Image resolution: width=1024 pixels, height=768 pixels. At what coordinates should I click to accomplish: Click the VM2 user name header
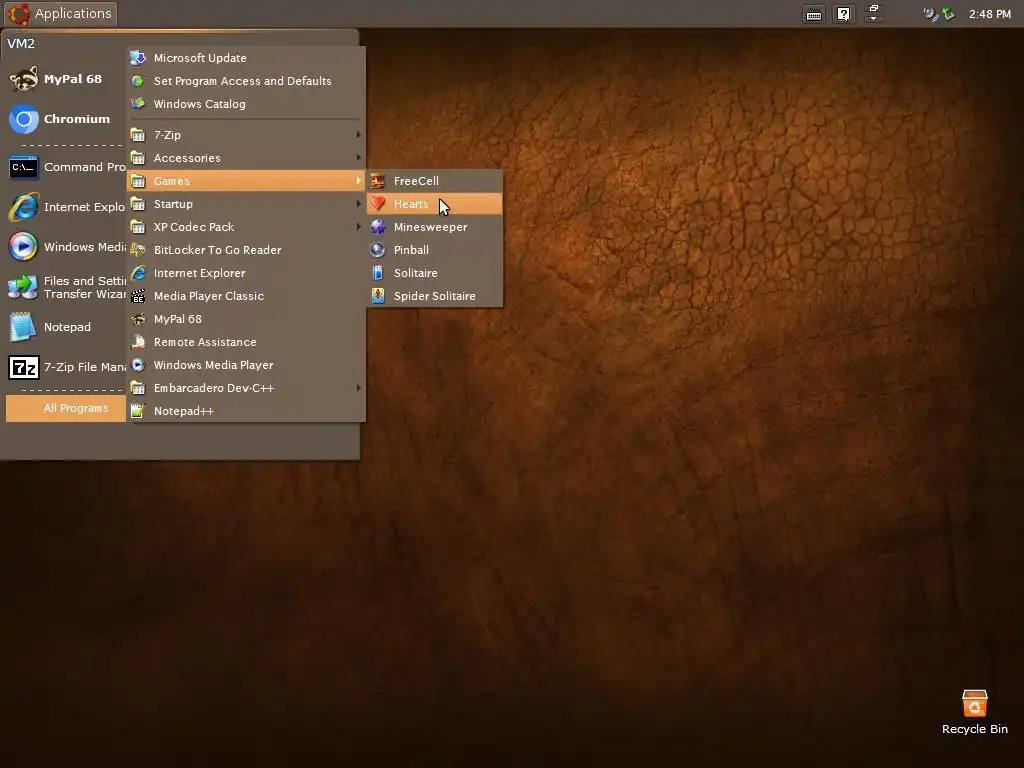21,44
